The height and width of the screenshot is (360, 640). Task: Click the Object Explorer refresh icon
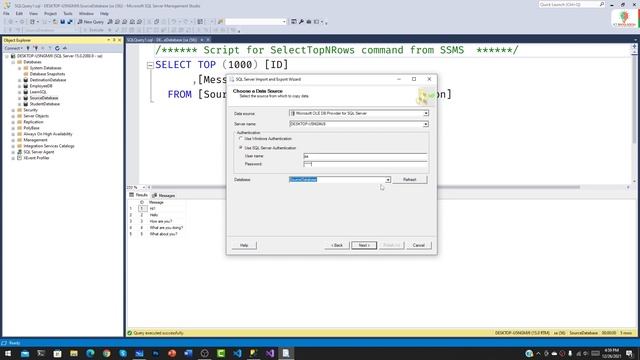click(57, 48)
